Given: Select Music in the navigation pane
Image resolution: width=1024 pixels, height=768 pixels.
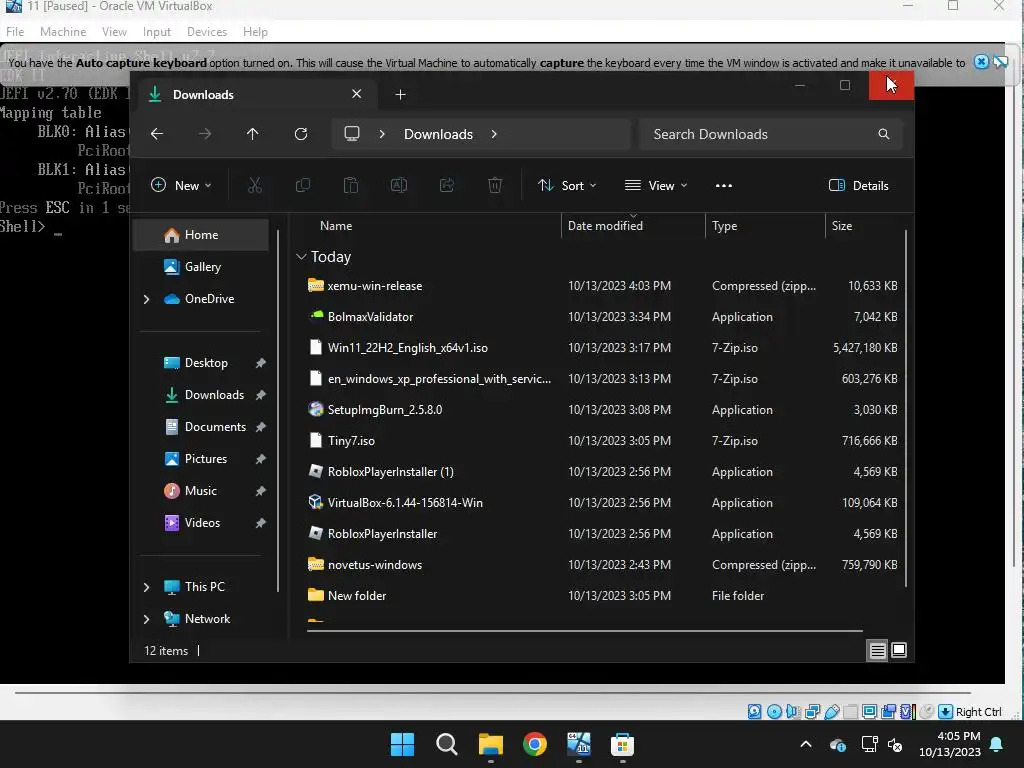Looking at the screenshot, I should 201,491.
